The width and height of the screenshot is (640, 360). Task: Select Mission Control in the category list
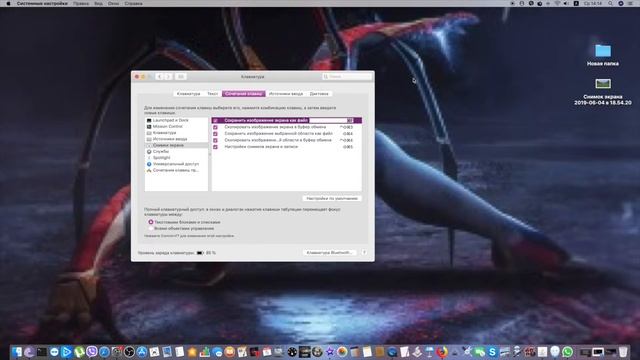point(176,127)
